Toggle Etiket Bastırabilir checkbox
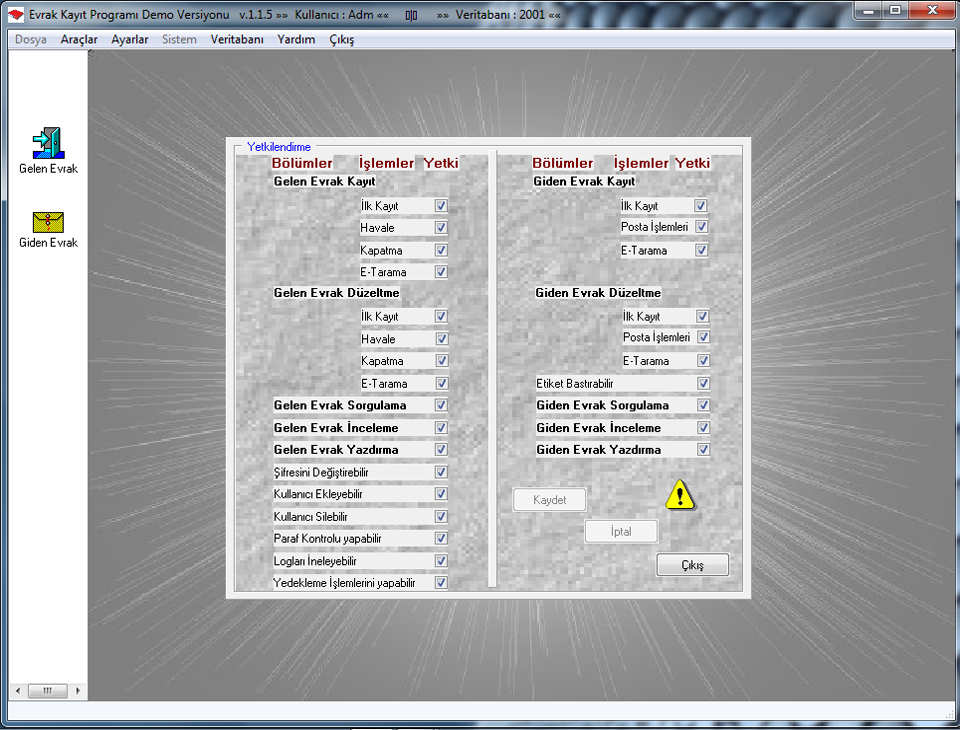The image size is (960, 730). [x=703, y=383]
